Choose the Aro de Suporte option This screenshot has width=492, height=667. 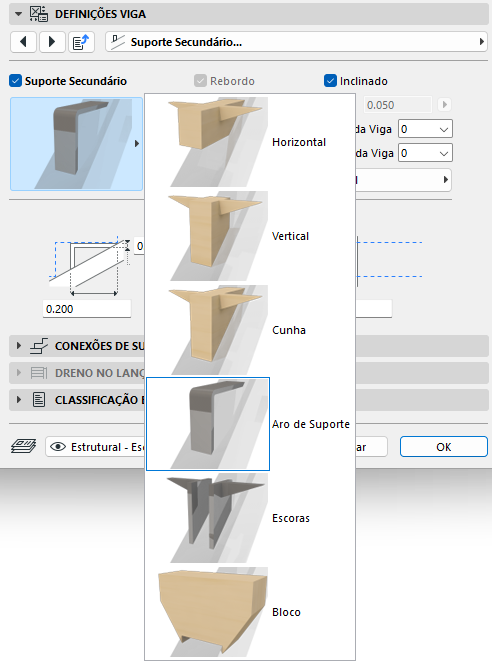pos(250,424)
